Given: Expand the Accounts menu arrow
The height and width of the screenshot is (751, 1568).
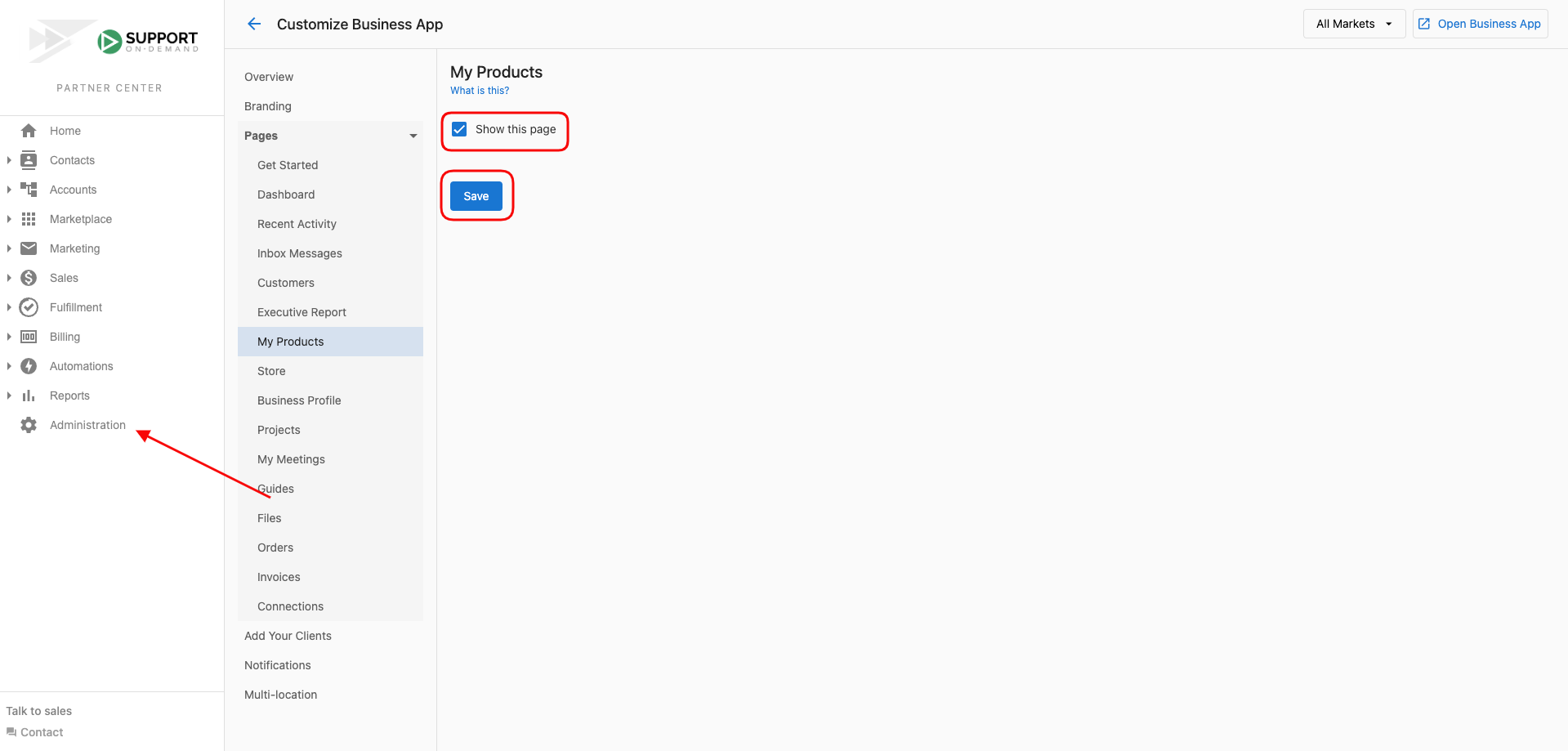Looking at the screenshot, I should (x=9, y=190).
